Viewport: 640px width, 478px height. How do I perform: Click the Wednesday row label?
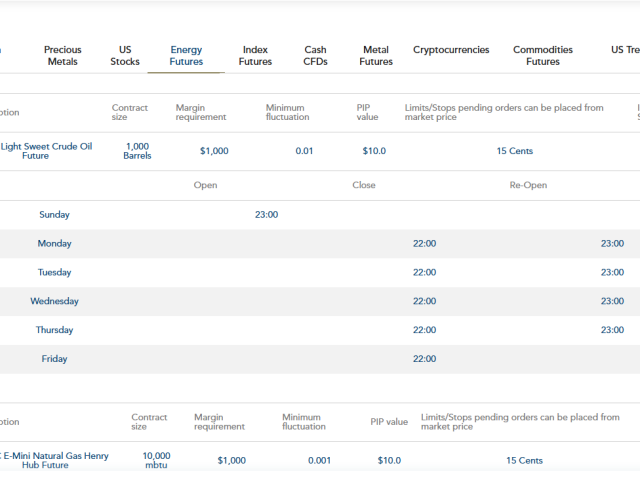(x=54, y=301)
